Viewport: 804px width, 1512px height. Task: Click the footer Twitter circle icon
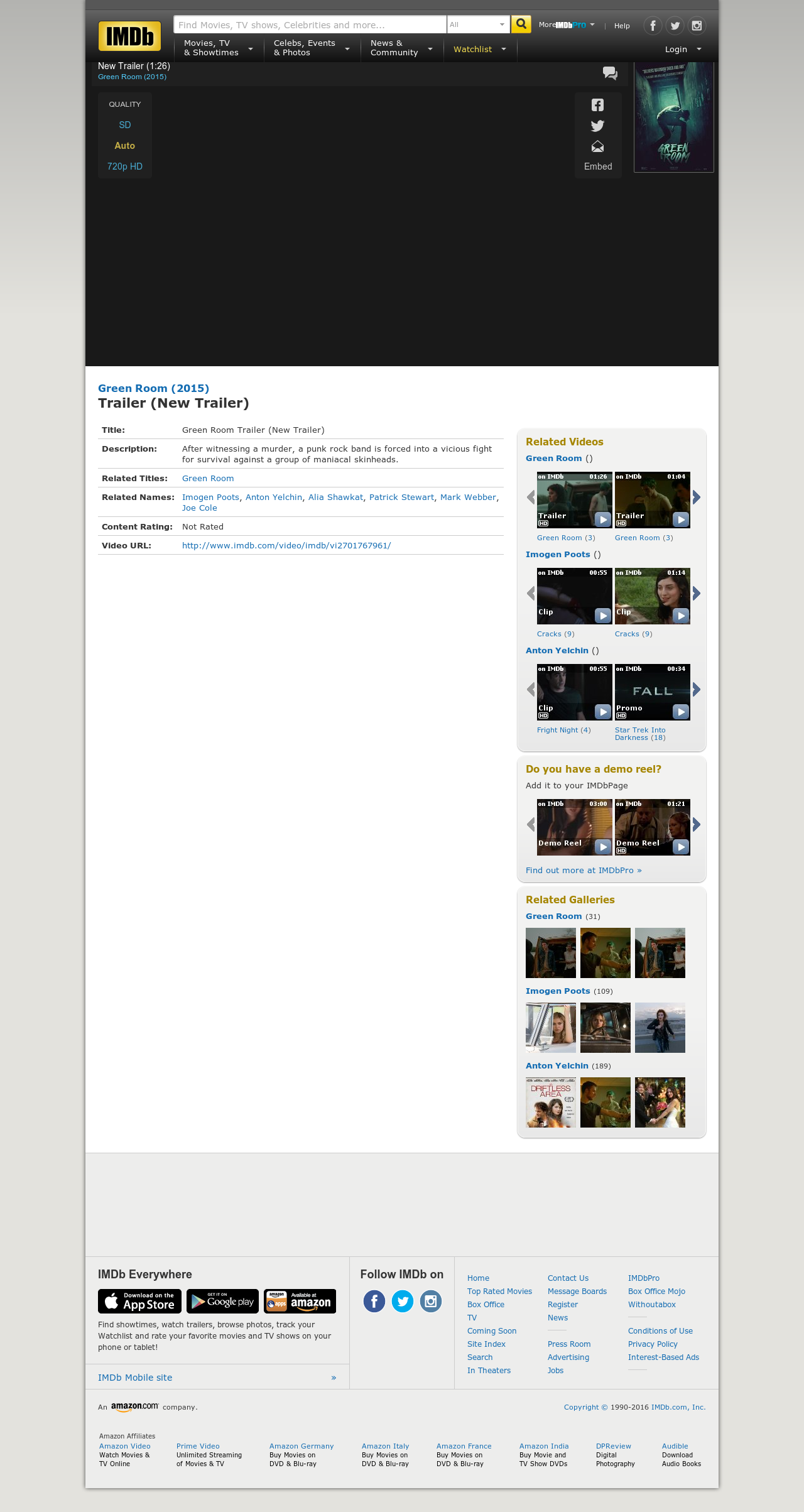point(403,1301)
